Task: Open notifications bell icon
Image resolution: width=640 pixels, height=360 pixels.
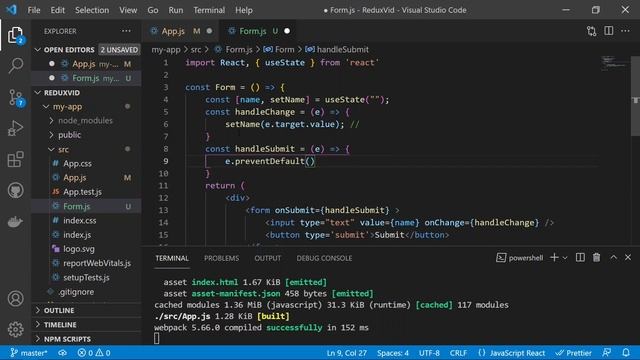Action: click(x=626, y=353)
